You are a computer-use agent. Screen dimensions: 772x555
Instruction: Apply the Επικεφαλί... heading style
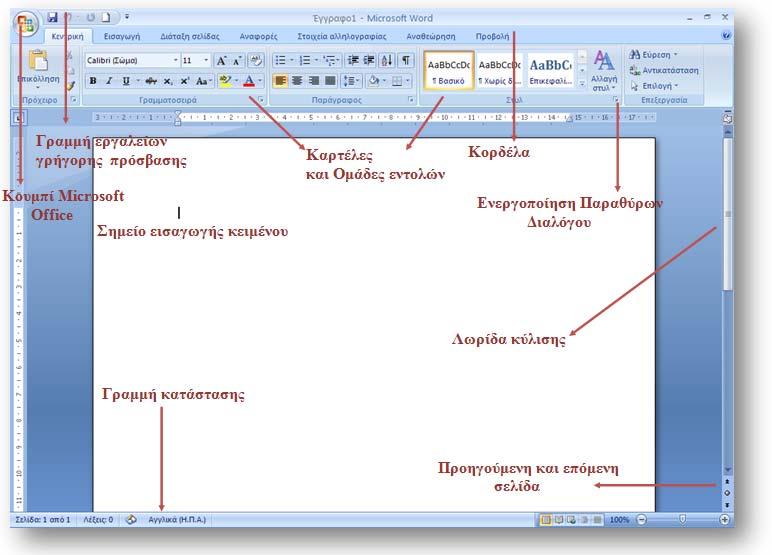(x=550, y=70)
